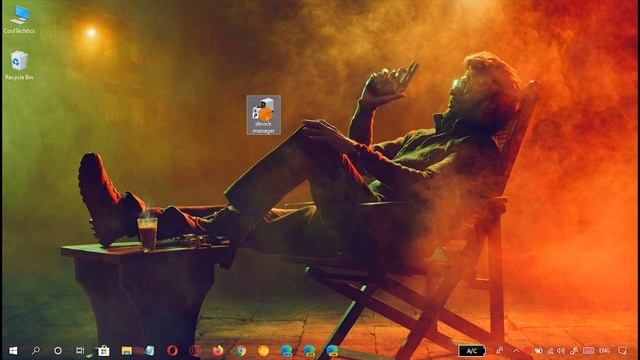Select the CoolTechtics computer desktop icon
Screen dimensions: 640x360
tap(19, 20)
